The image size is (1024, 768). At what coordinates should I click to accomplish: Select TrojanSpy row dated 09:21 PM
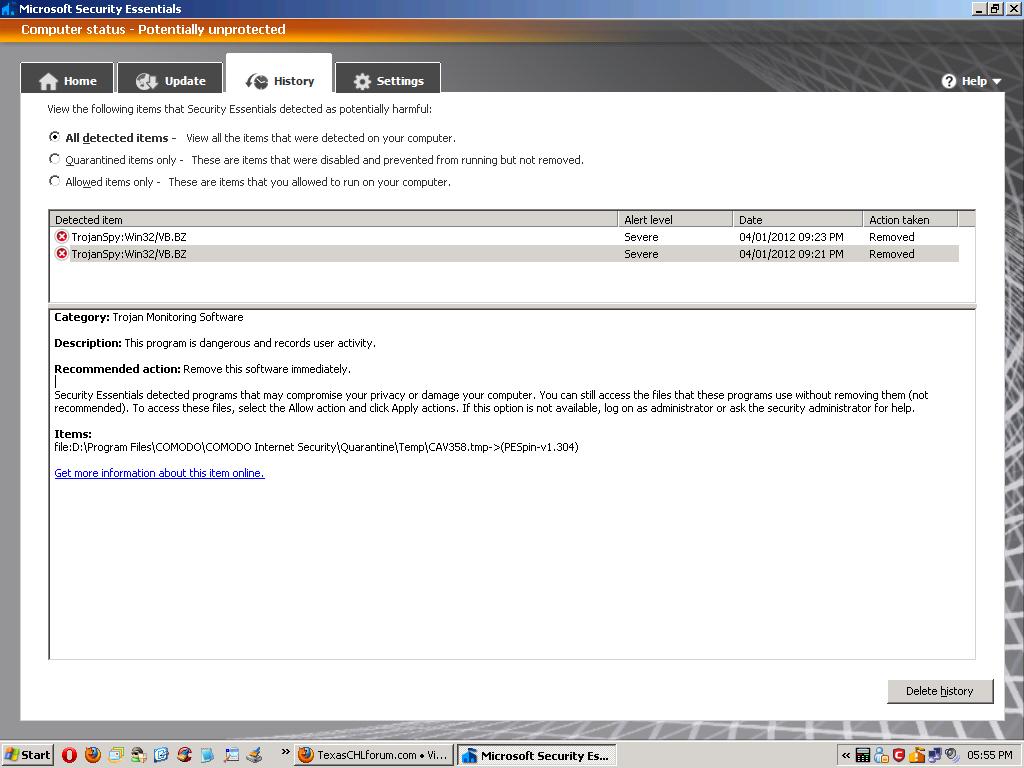(504, 253)
